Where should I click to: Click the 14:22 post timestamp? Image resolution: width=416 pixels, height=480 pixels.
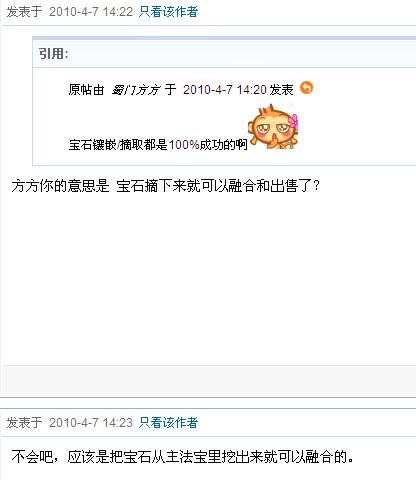point(91,12)
